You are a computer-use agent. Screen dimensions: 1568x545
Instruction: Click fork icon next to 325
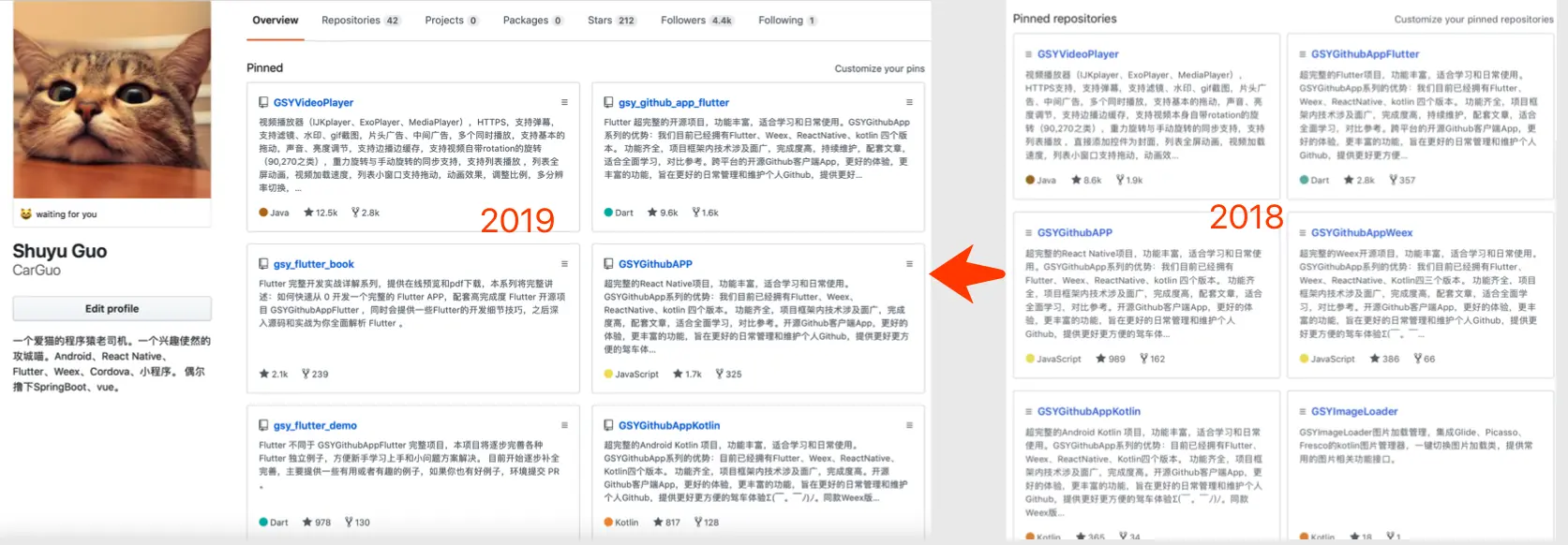pos(720,374)
